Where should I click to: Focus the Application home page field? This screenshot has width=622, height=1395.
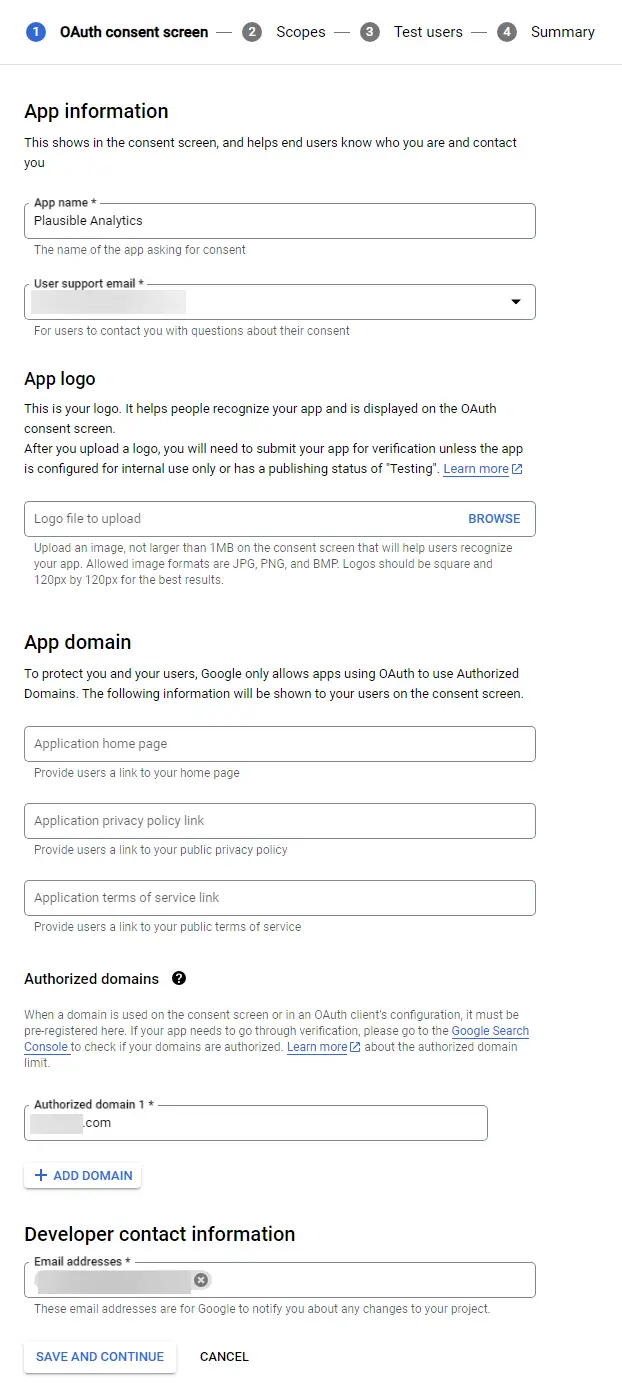click(x=280, y=744)
